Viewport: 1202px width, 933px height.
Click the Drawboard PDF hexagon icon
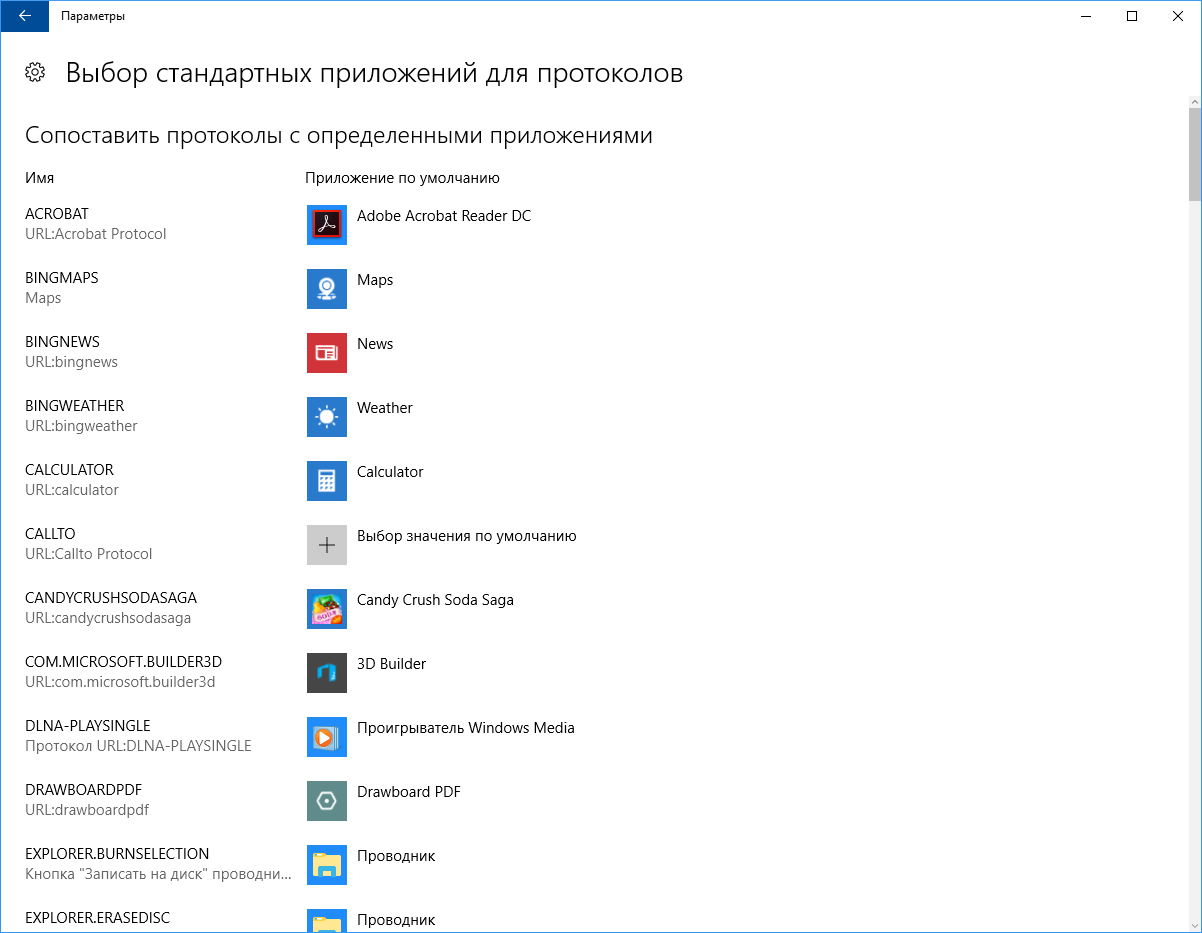click(326, 801)
